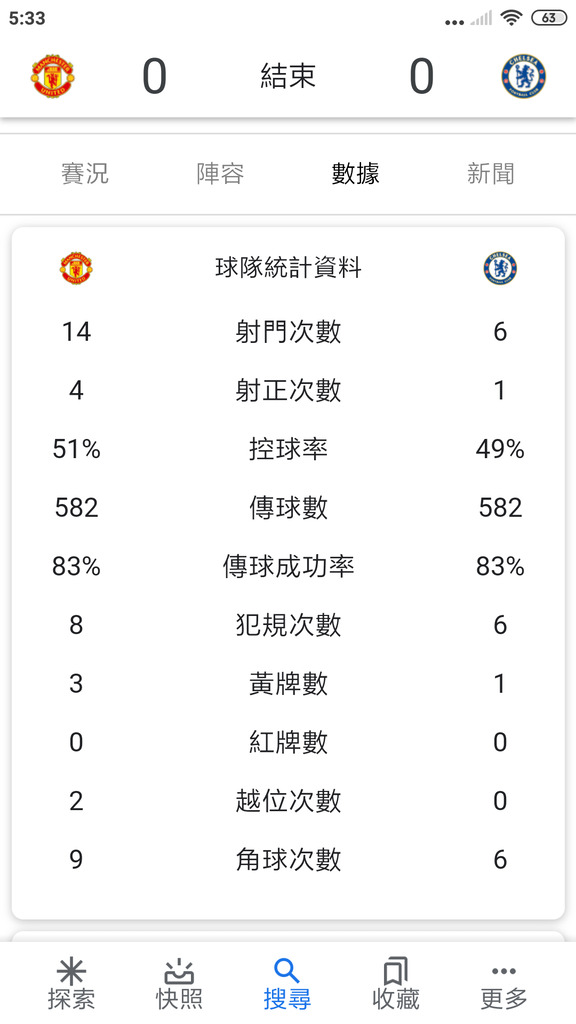Select the 射門次數 shots row
Viewport: 576px width, 1024px height.
click(288, 332)
